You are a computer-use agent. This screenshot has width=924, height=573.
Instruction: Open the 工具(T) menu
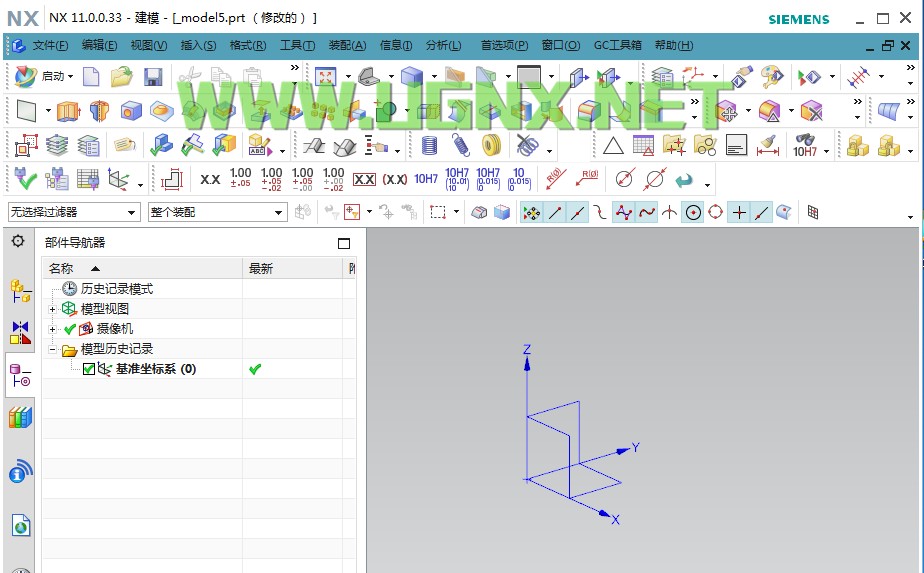(297, 45)
